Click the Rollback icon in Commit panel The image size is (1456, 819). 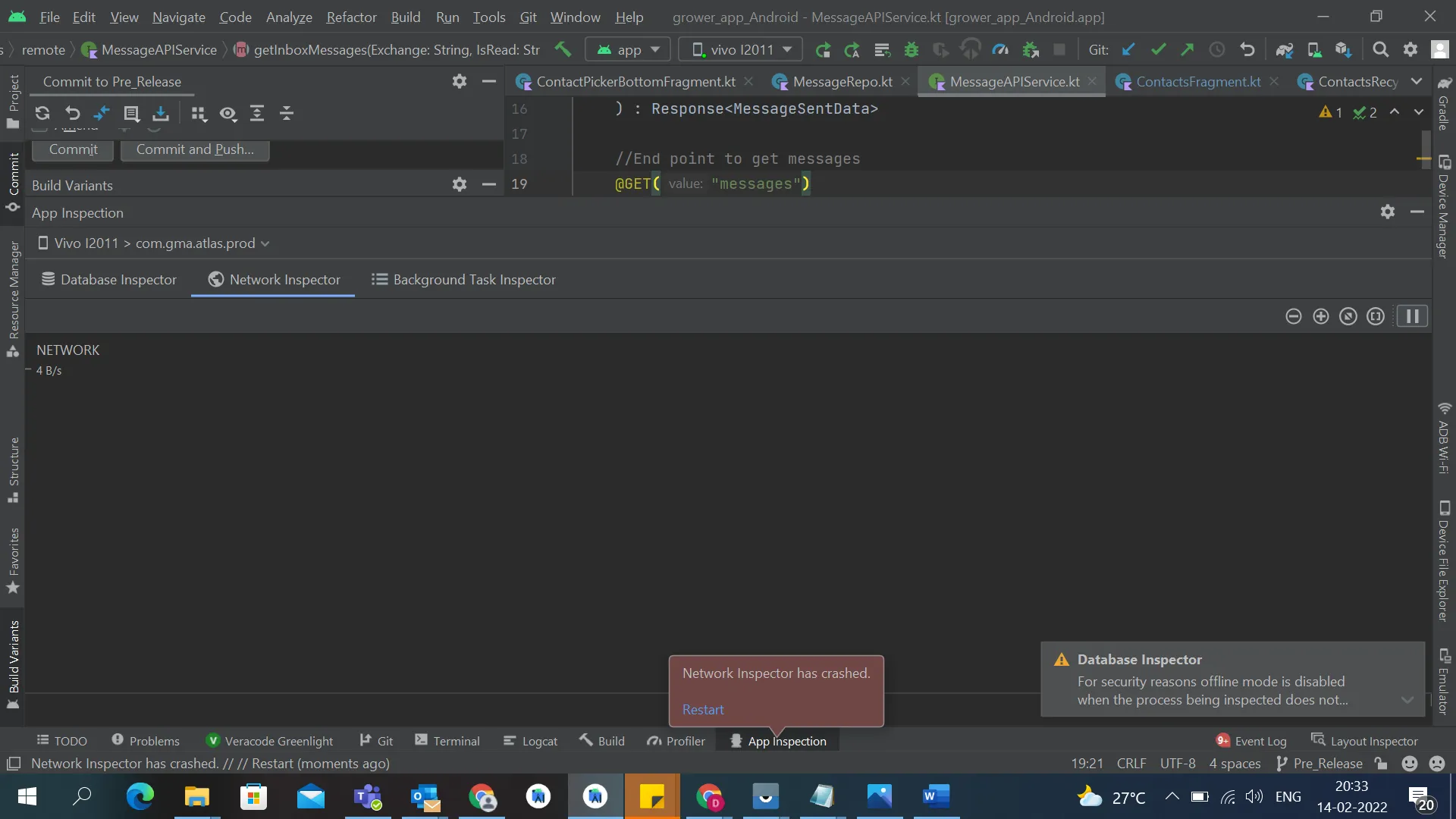click(72, 113)
